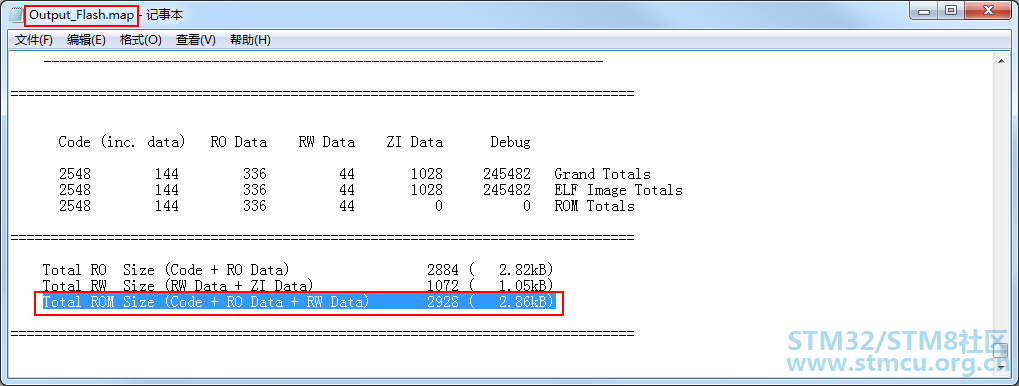
Task: Click the 'Grand Totals' text
Action: point(602,174)
